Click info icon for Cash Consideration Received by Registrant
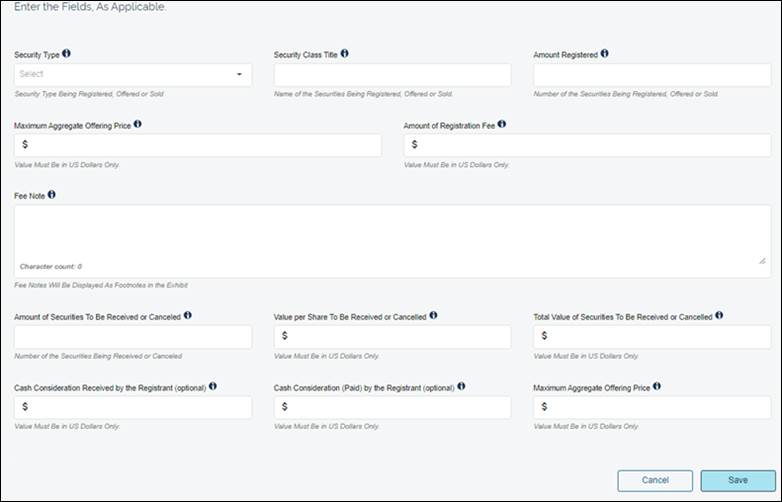The height and width of the screenshot is (502, 782). coord(213,386)
